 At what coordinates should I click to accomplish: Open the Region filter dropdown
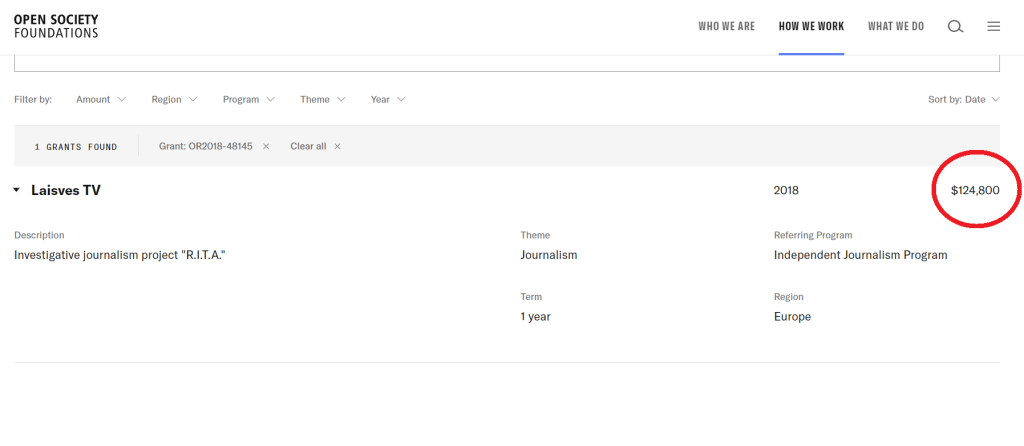(174, 100)
